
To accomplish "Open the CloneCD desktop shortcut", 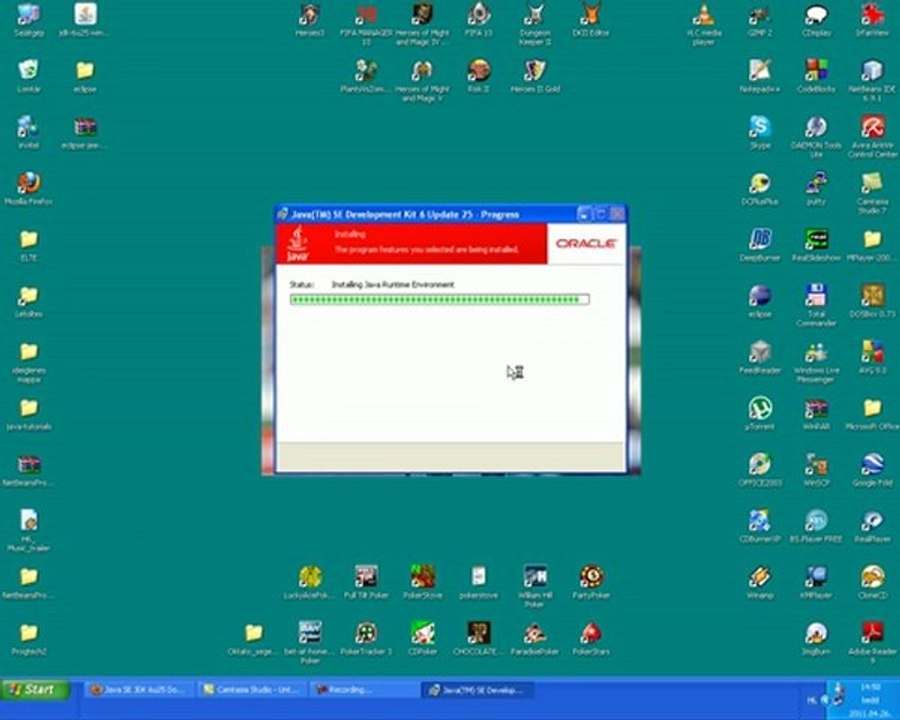I will (x=872, y=582).
